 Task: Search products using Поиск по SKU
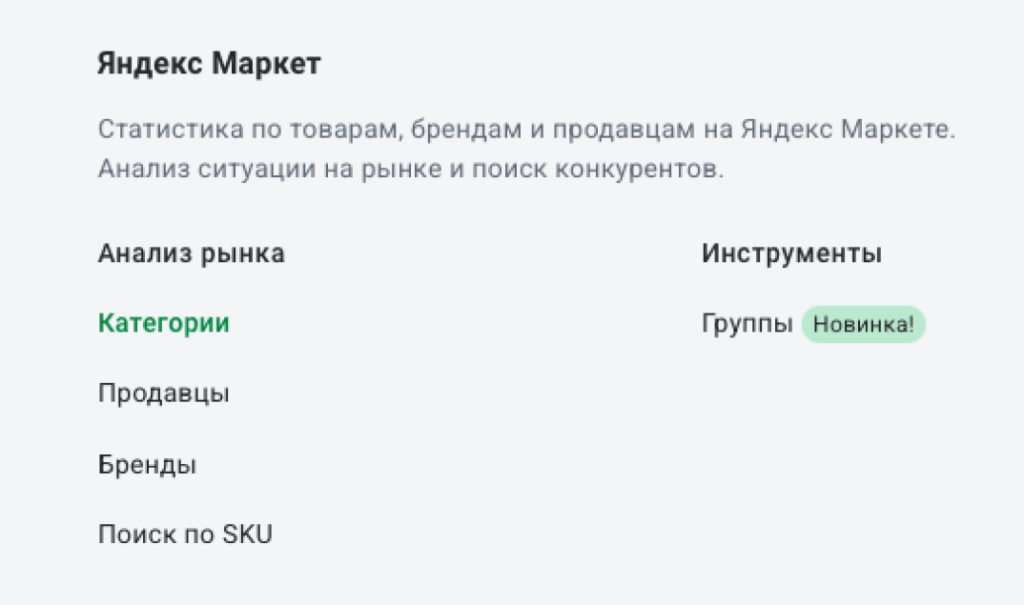point(184,534)
